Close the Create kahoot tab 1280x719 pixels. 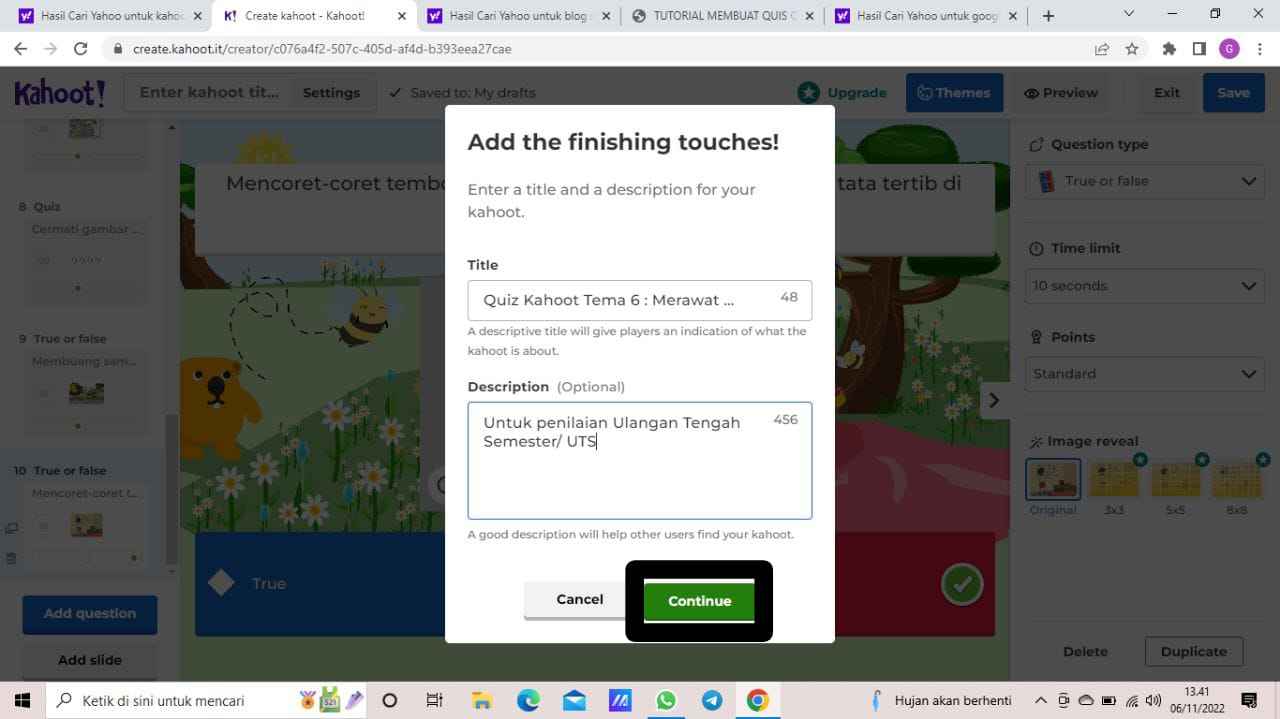point(402,16)
